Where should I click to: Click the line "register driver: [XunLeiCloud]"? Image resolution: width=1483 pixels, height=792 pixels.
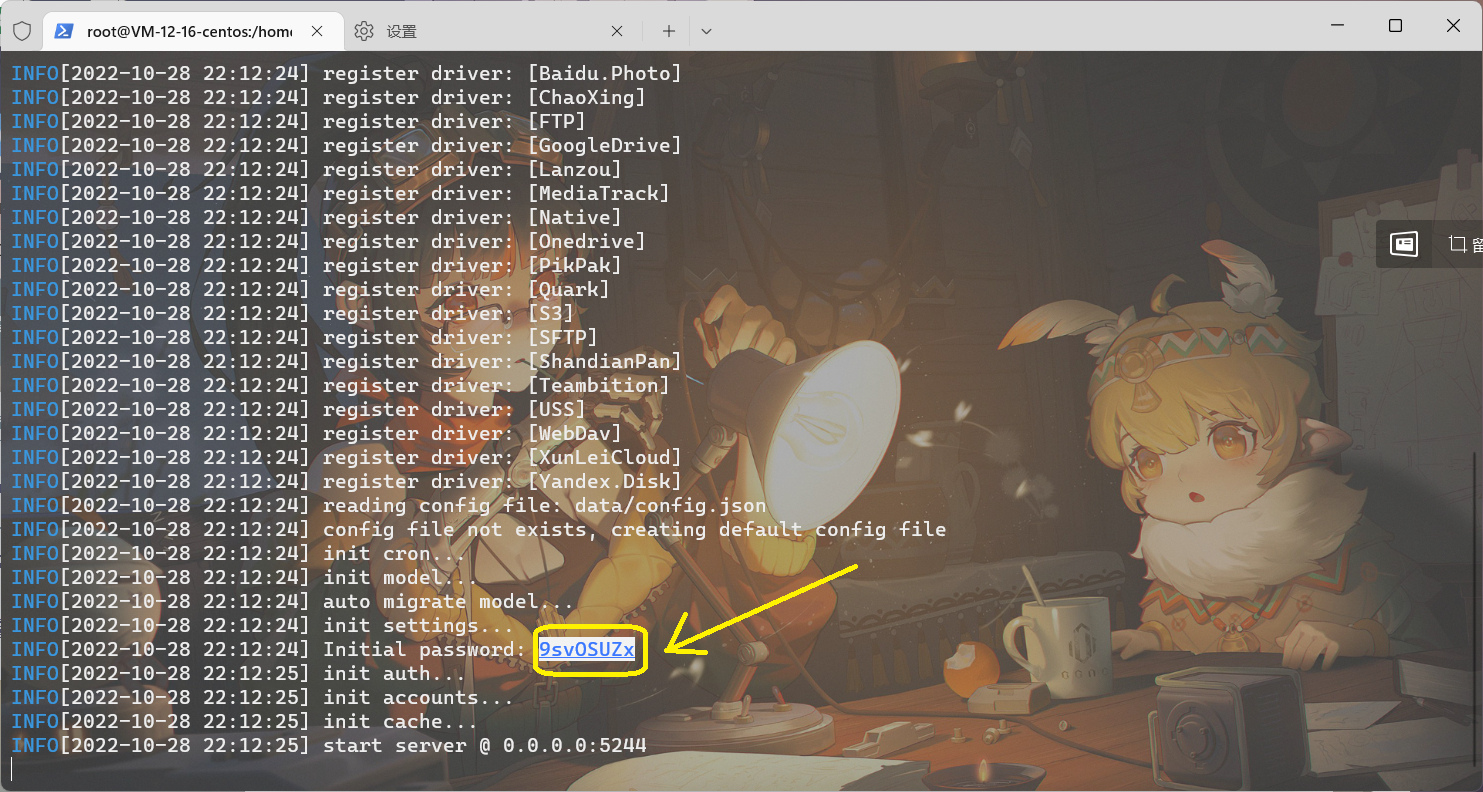pyautogui.click(x=503, y=458)
